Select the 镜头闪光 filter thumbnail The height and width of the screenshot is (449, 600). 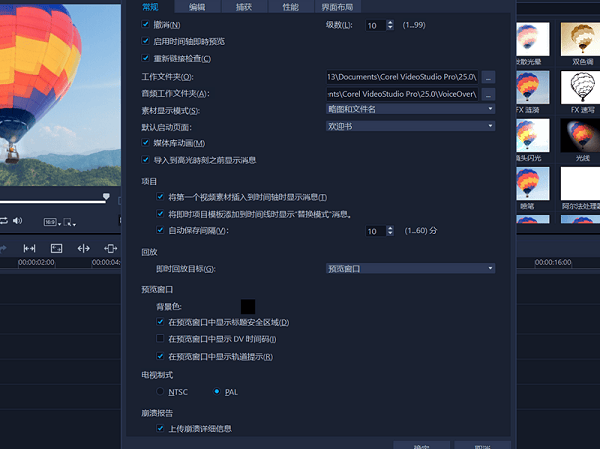[x=533, y=136]
